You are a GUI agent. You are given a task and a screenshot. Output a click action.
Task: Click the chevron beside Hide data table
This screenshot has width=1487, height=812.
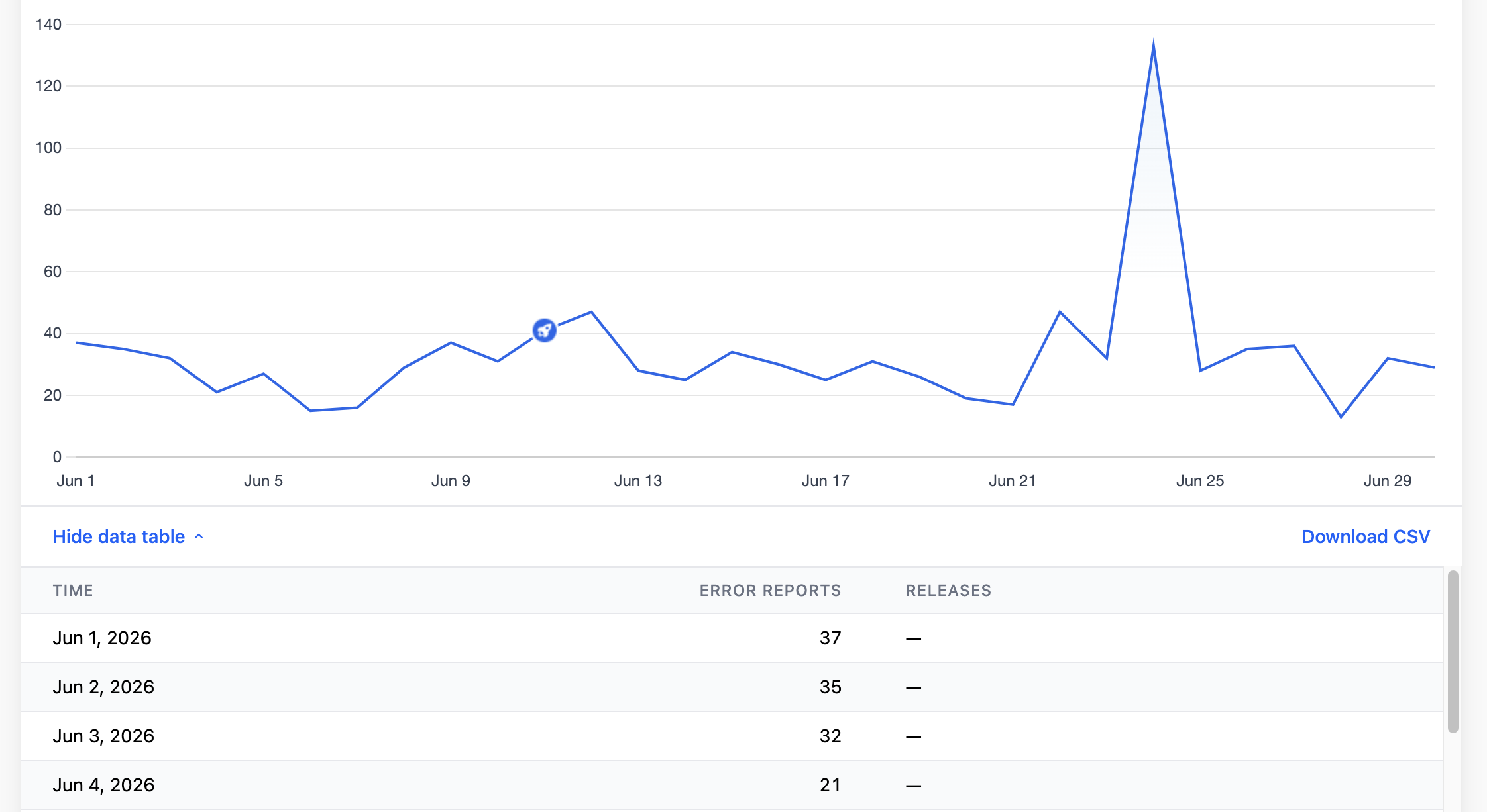(199, 537)
